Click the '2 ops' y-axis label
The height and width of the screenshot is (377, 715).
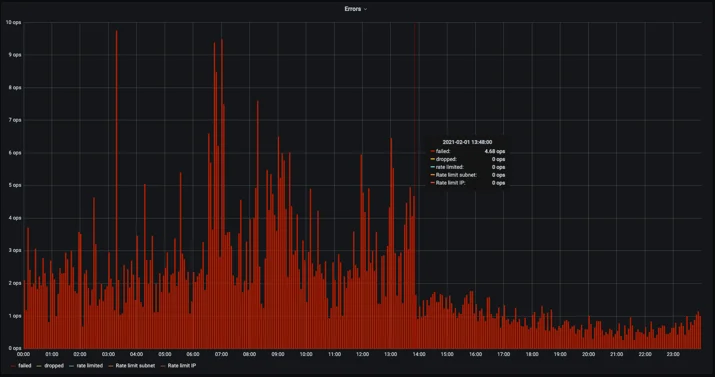pos(14,283)
